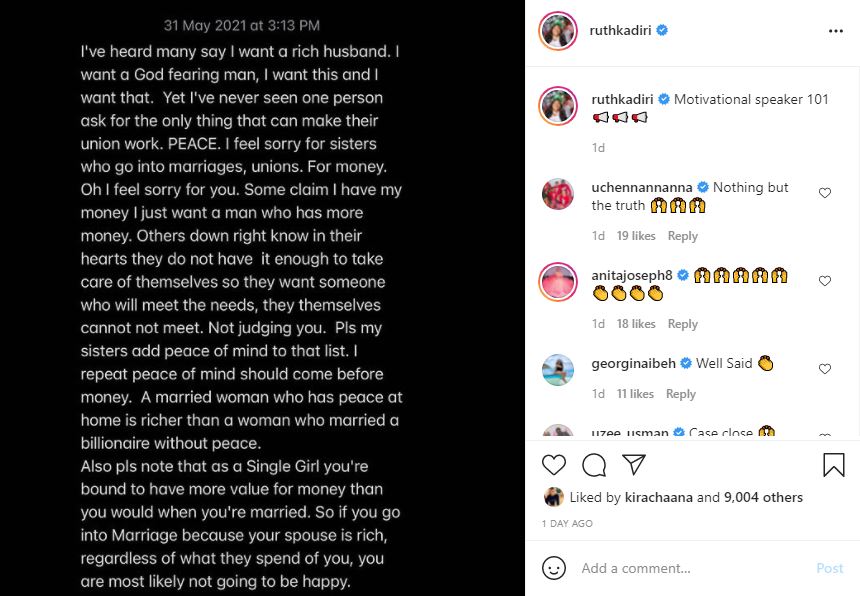The image size is (860, 596).
Task: Reply to anitajoseph8's comment
Action: (x=683, y=324)
